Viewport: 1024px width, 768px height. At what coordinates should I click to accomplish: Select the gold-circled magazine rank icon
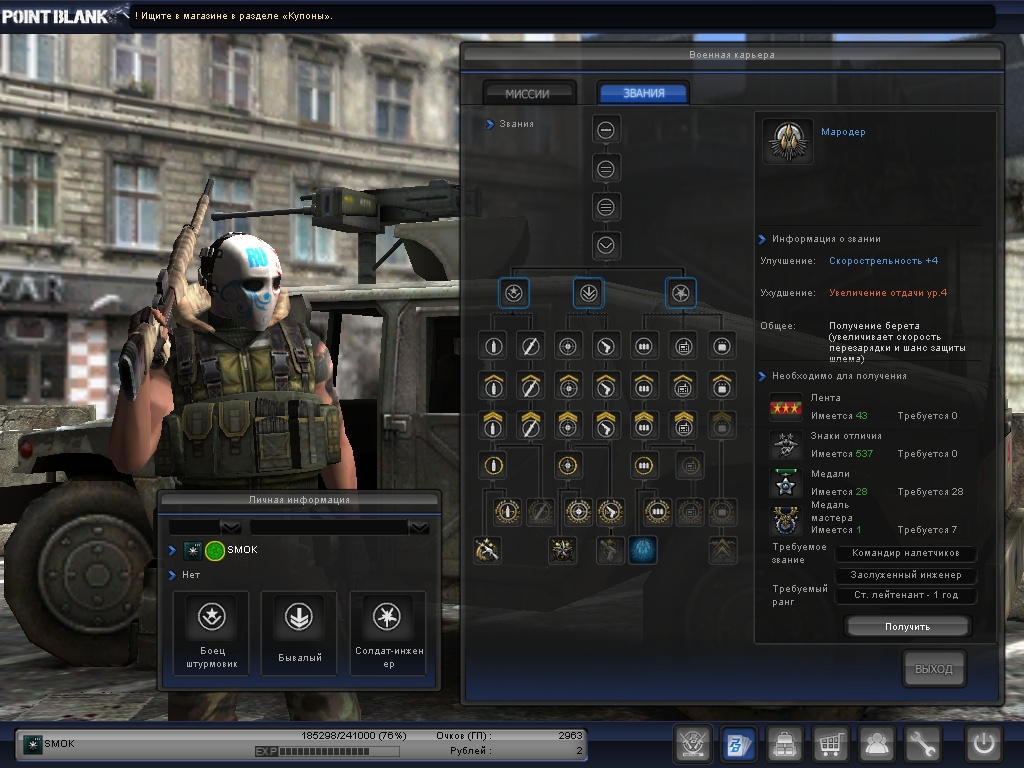pos(644,466)
